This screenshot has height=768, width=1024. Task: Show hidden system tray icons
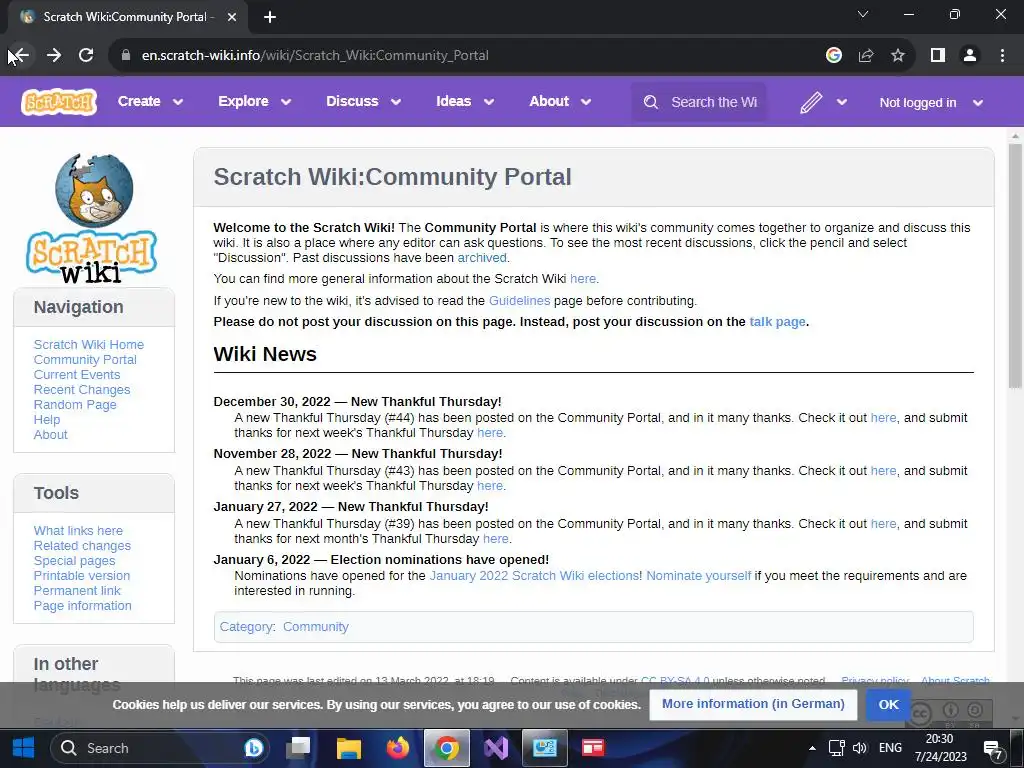[x=812, y=748]
